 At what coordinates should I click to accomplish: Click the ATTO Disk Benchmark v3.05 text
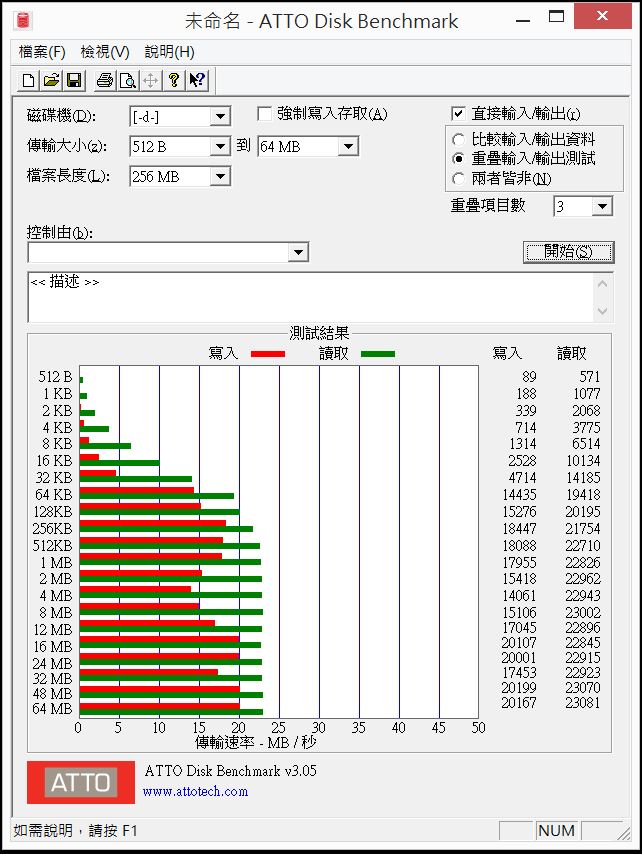point(230,771)
